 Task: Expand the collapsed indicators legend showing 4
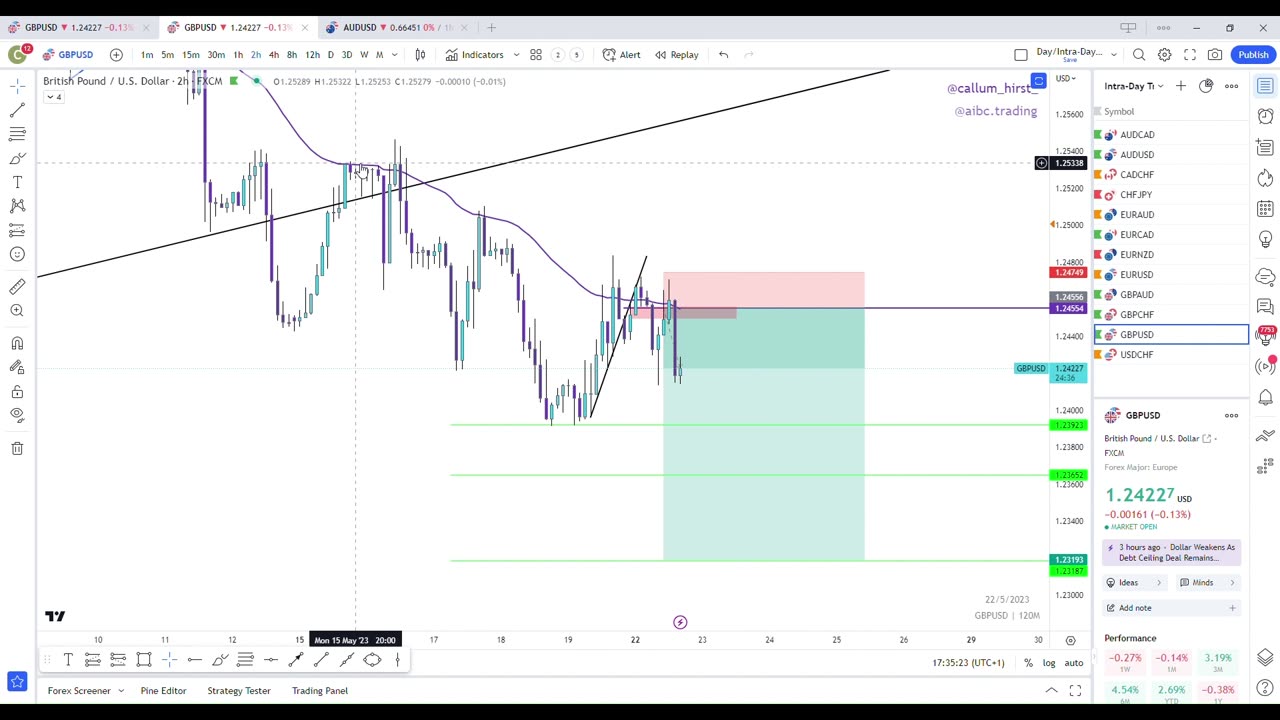(x=53, y=97)
